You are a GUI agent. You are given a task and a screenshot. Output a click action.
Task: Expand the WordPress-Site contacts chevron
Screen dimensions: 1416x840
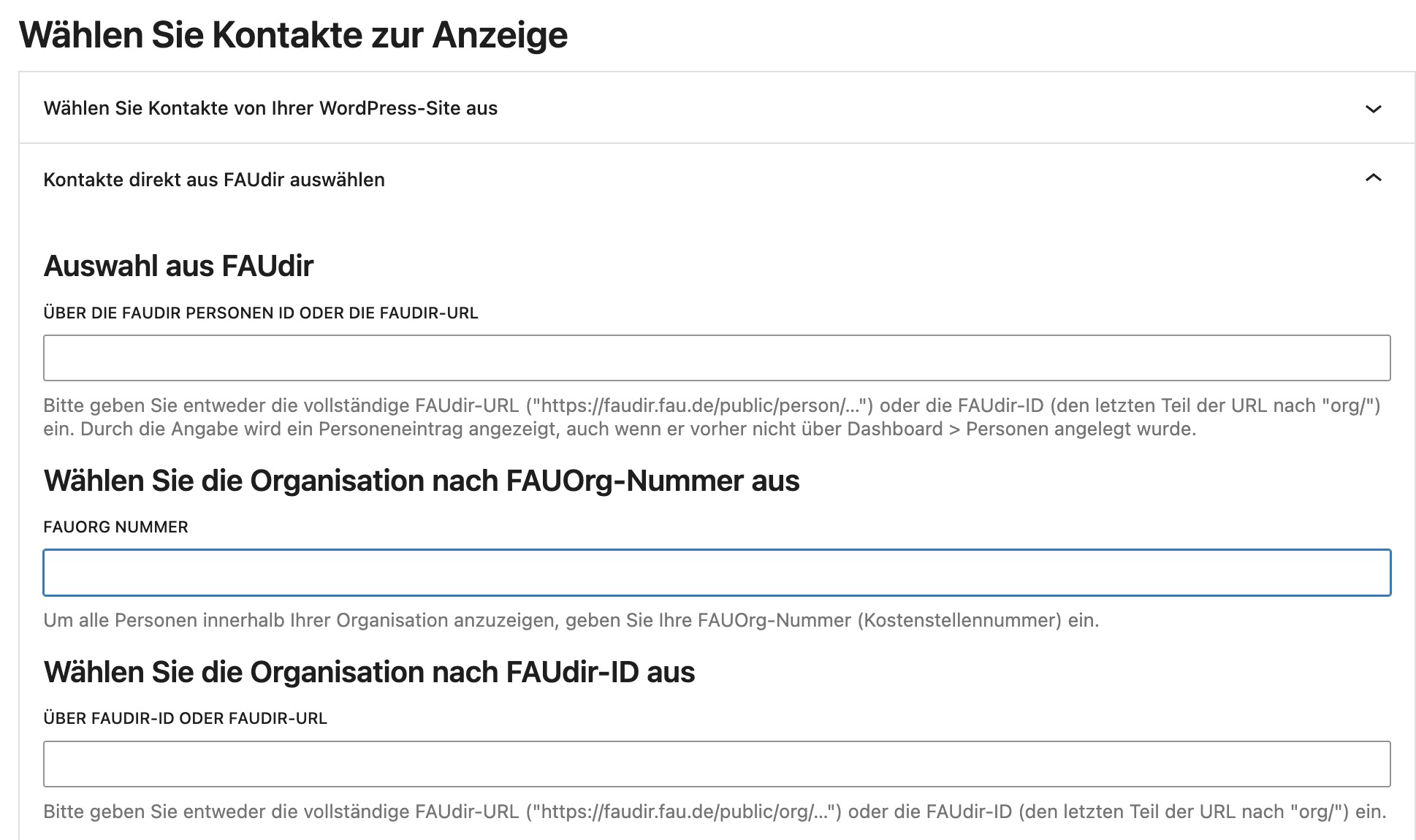click(1373, 109)
